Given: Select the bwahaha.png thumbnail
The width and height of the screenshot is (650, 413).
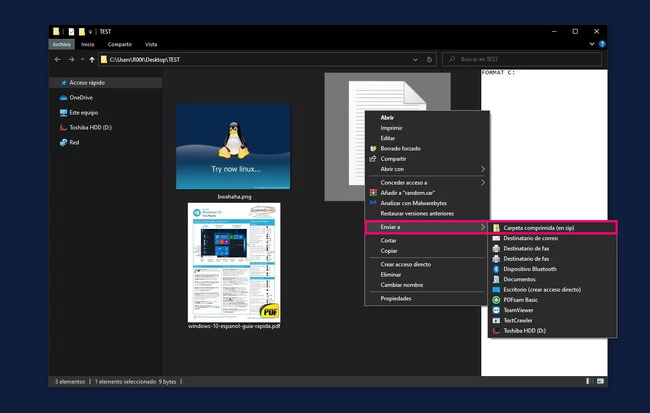Looking at the screenshot, I should (x=233, y=146).
